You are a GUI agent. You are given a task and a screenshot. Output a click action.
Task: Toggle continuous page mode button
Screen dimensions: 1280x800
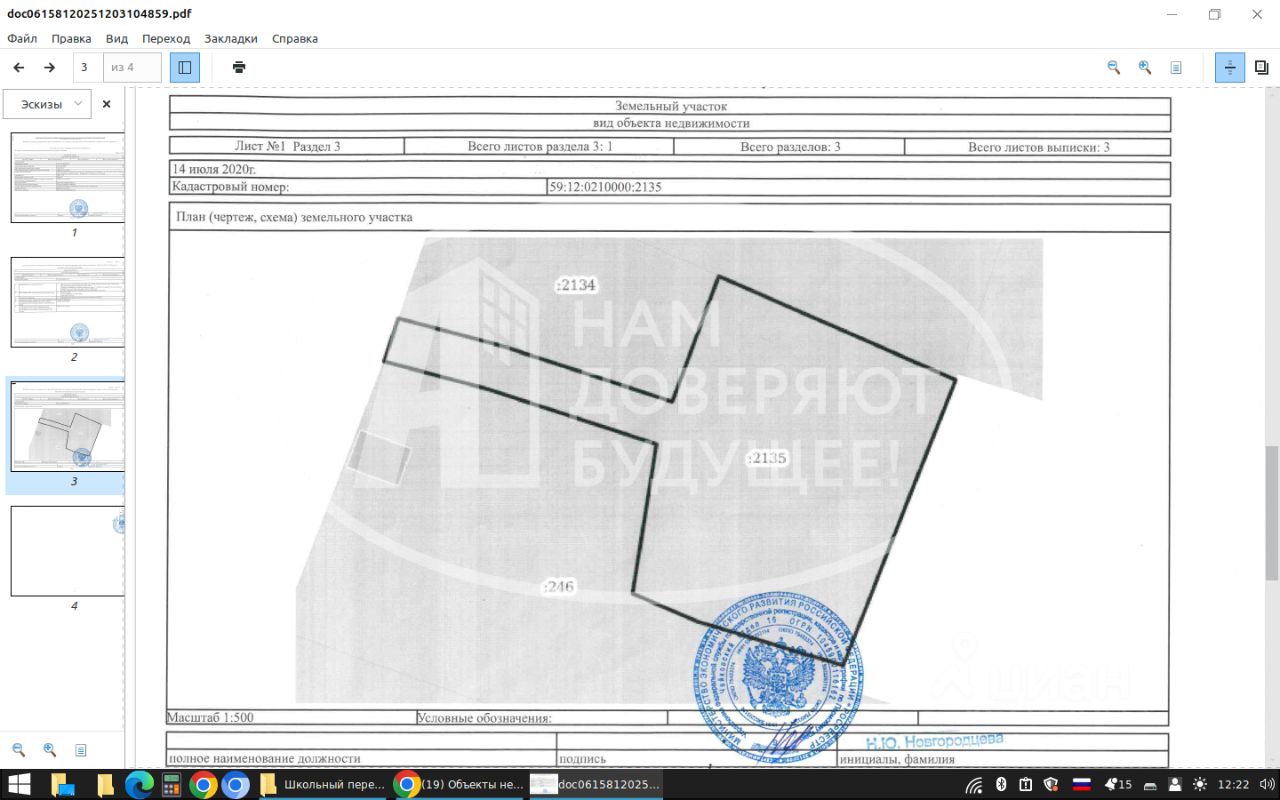1230,67
